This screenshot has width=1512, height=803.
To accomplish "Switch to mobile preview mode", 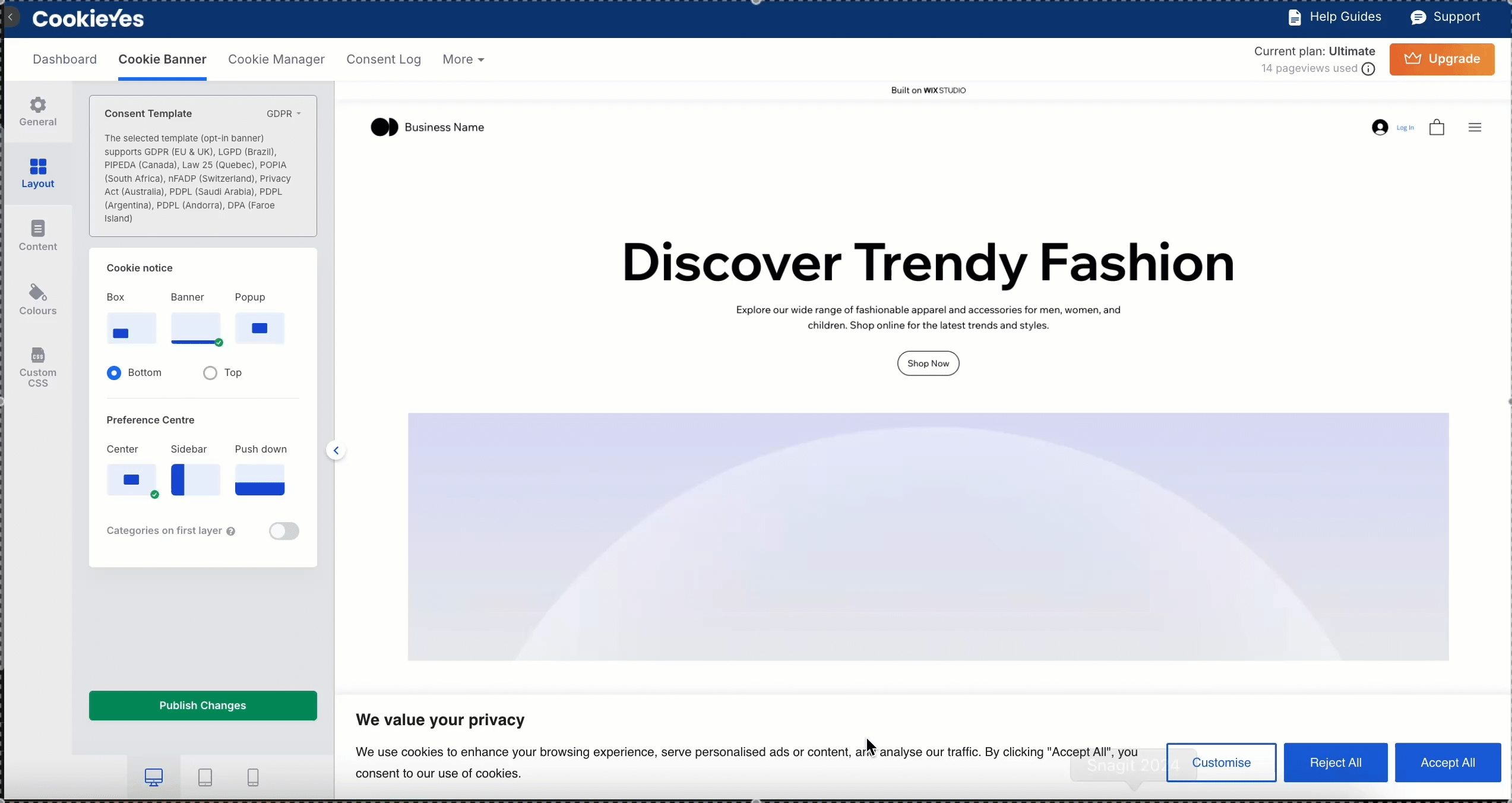I will pos(253,777).
